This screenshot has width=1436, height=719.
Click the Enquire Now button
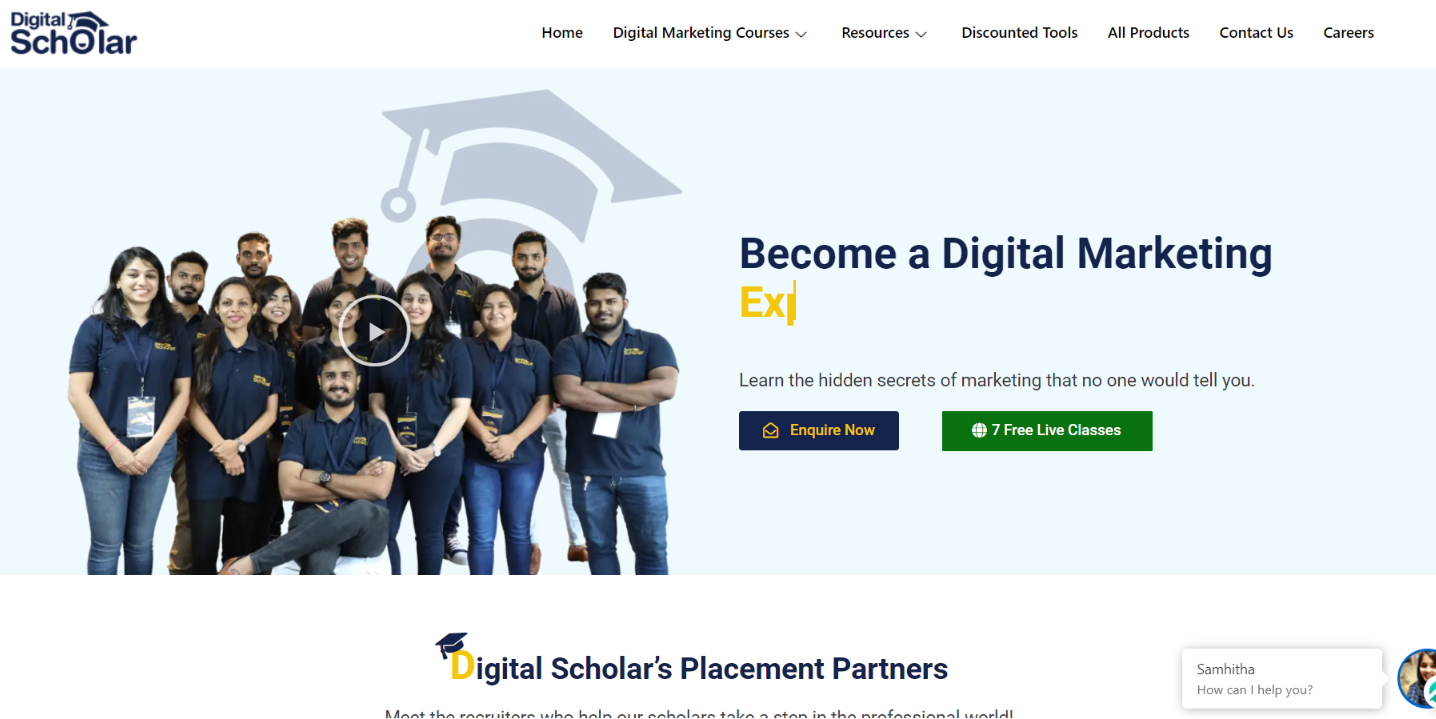coord(819,431)
